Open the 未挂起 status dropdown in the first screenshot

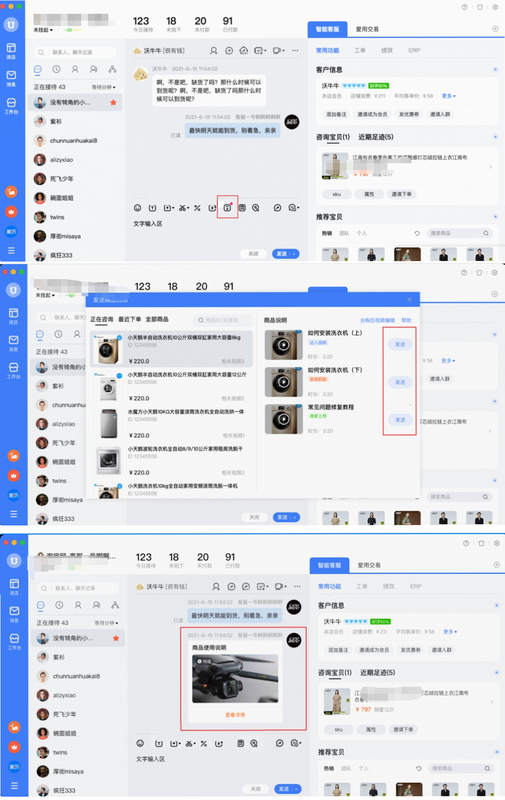click(43, 30)
